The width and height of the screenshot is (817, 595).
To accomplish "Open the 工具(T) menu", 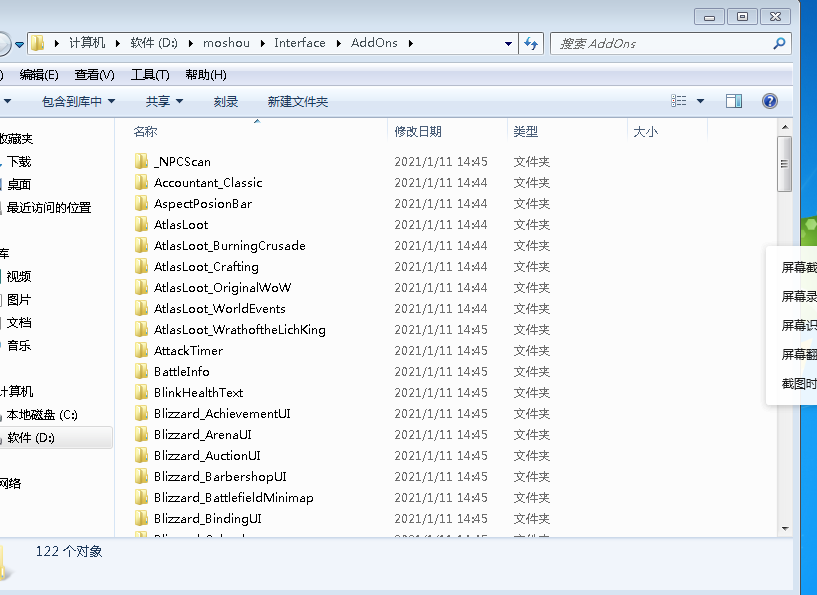I will 150,75.
